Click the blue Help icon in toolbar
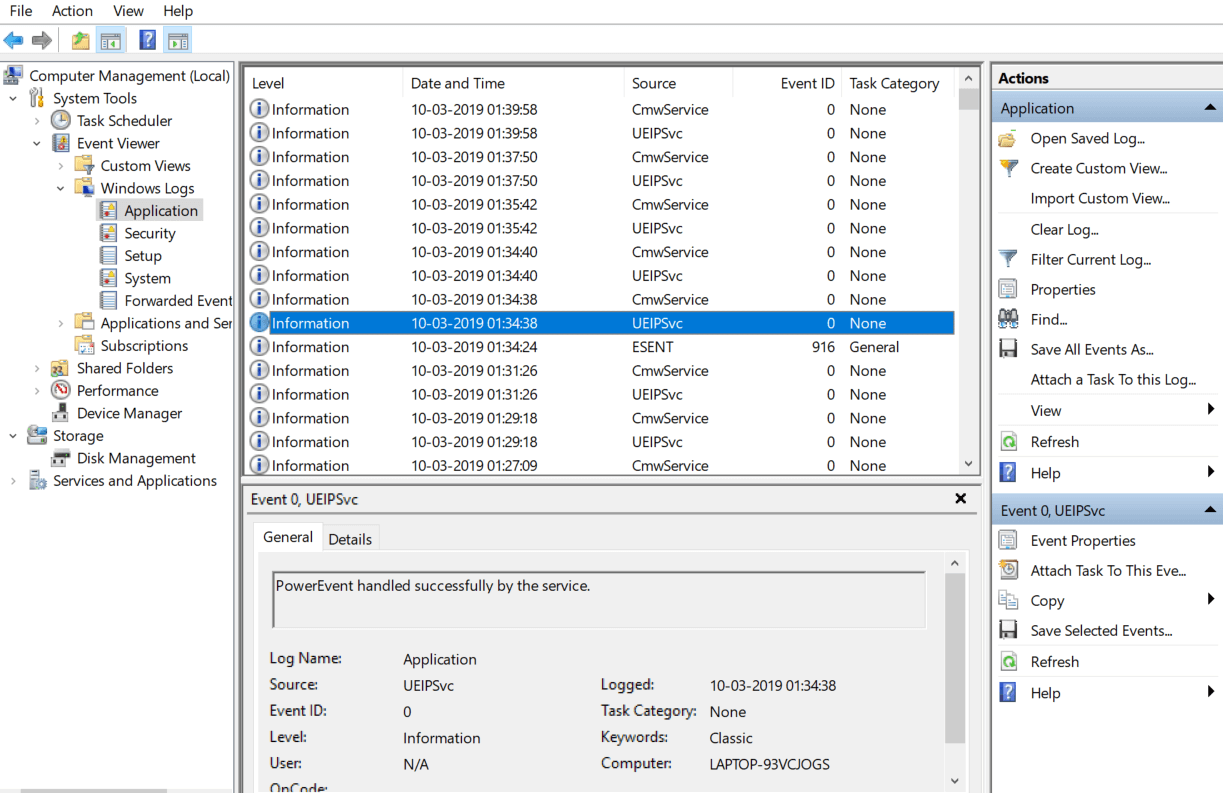This screenshot has height=793, width=1223. click(x=147, y=40)
